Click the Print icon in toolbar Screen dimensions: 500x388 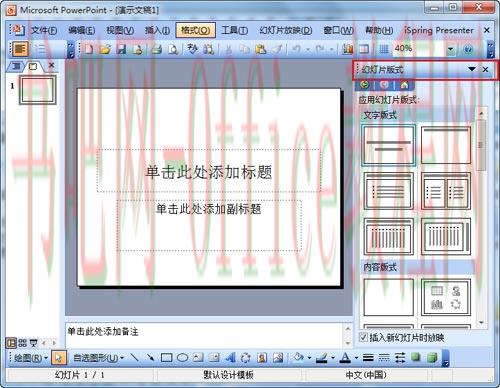click(157, 49)
